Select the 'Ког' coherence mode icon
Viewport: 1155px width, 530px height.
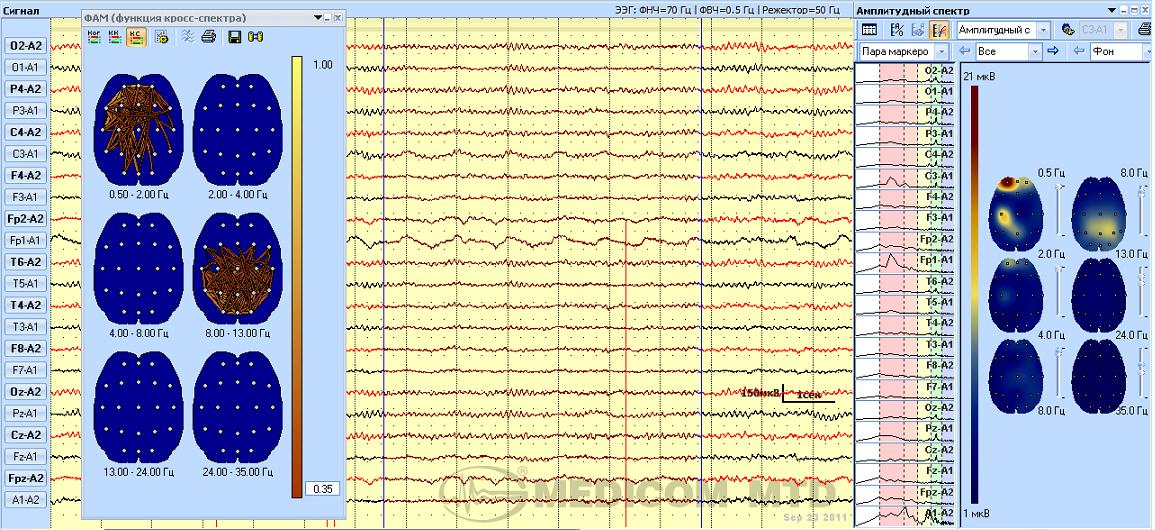point(93,37)
